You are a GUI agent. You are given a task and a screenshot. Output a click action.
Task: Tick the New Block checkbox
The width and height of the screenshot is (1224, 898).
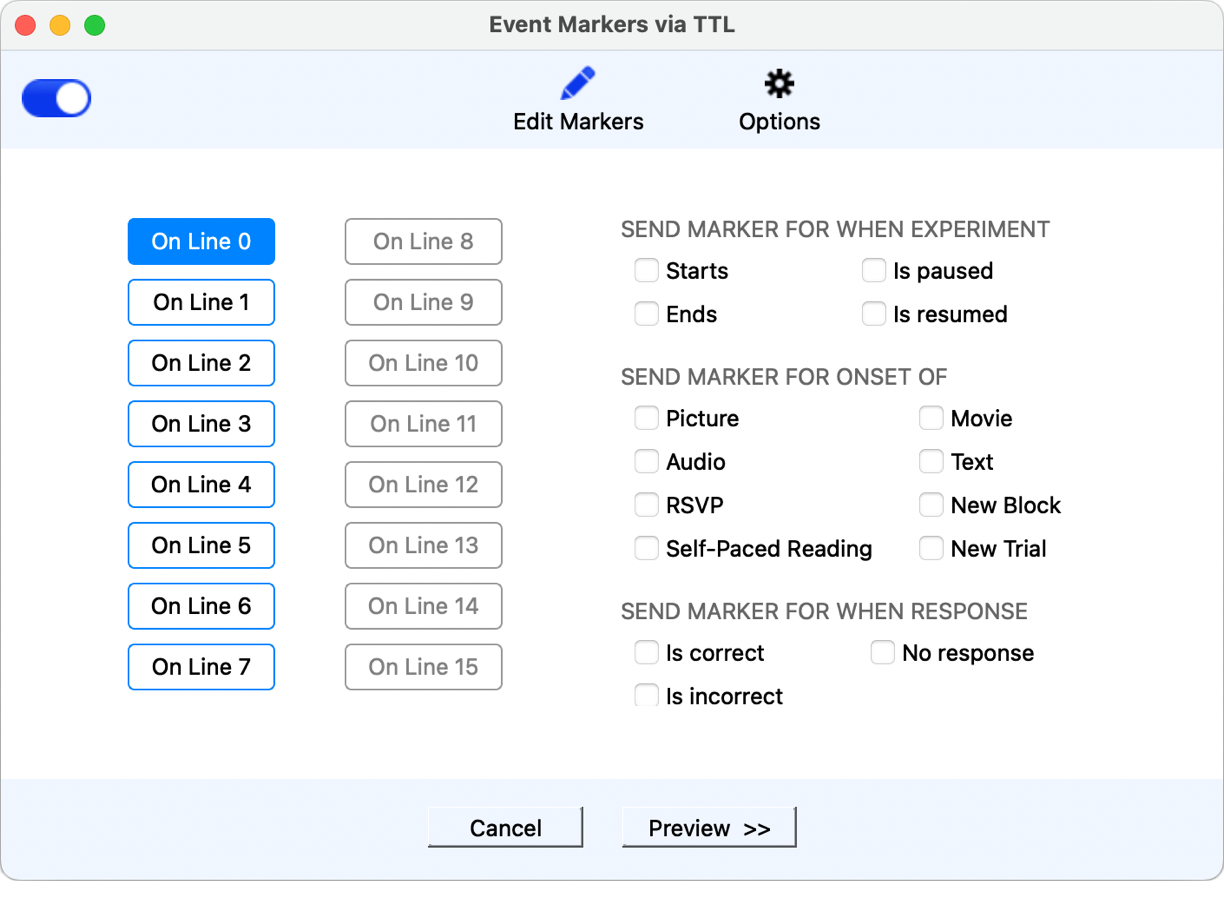coord(931,505)
